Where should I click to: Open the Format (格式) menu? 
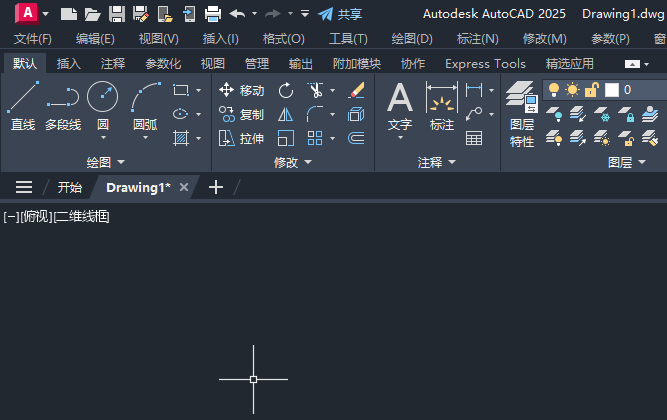(284, 39)
